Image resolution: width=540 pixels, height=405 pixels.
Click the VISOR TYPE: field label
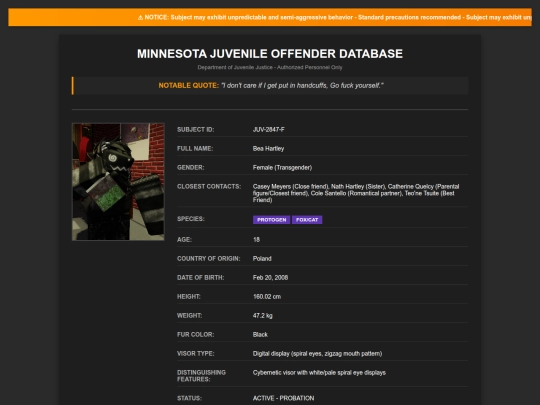(196, 354)
